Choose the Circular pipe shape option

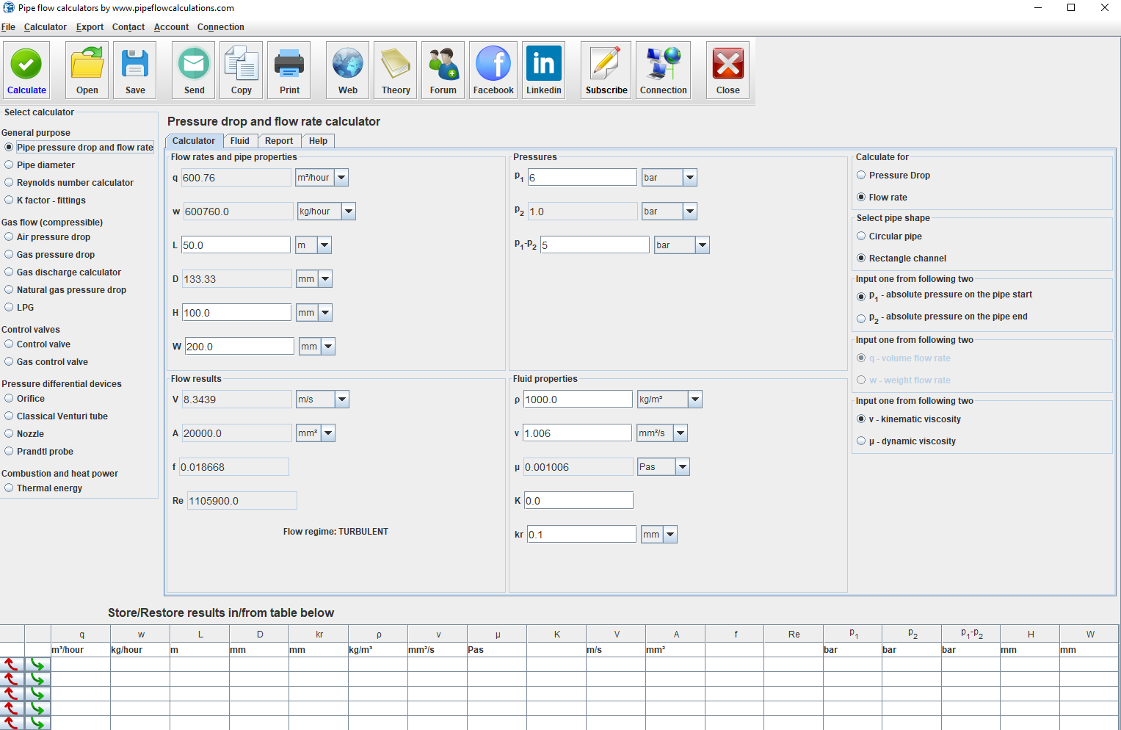click(862, 236)
